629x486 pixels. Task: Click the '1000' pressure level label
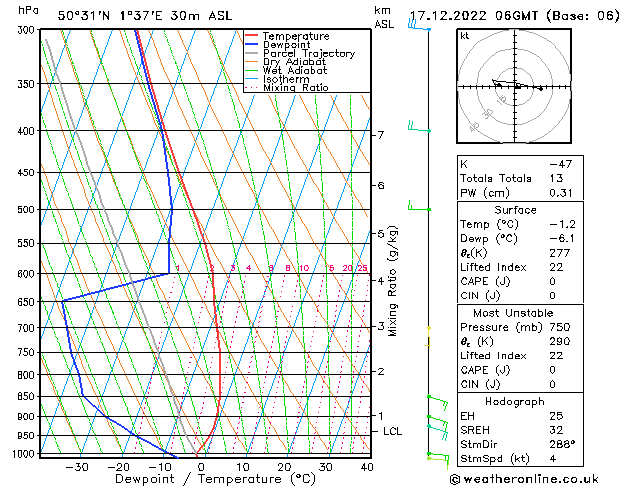tap(25, 454)
